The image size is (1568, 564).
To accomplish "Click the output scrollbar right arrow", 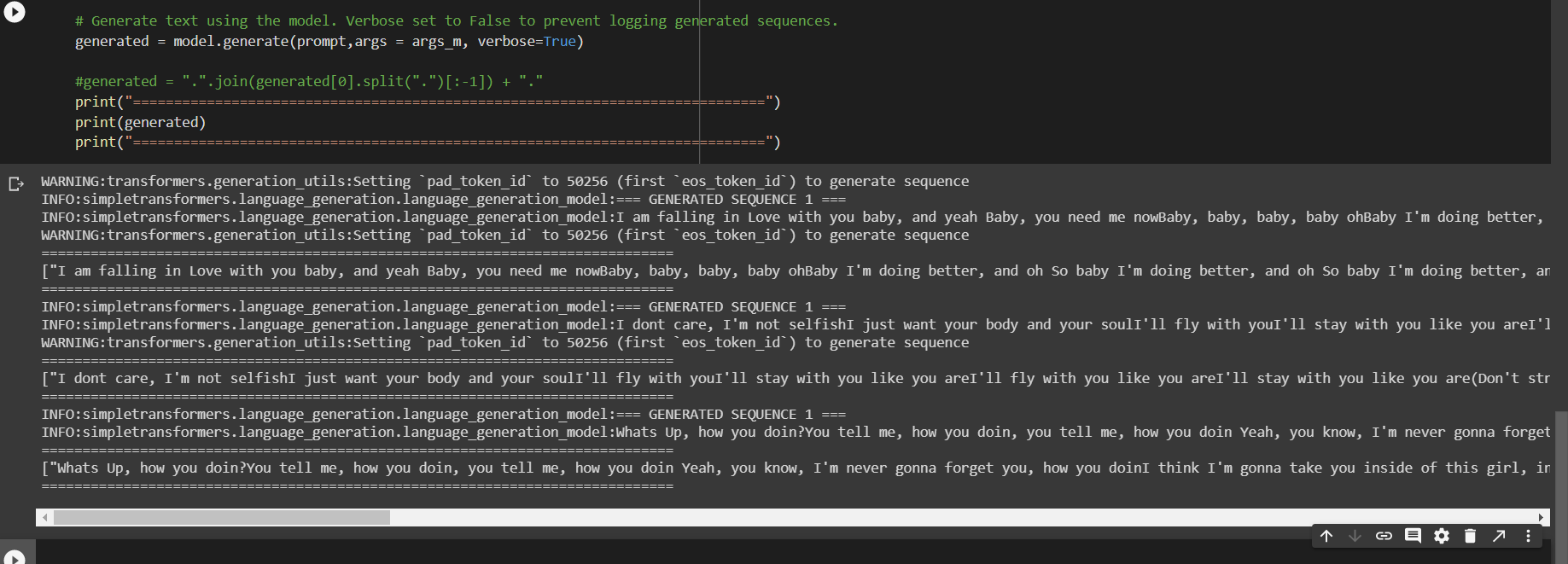I will pos(1541,517).
